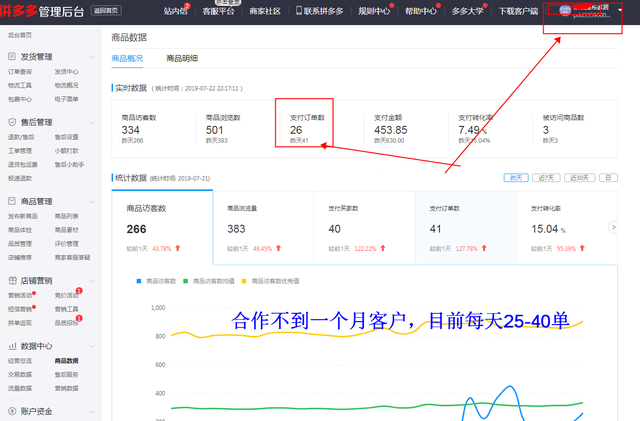
Task: Click the 发货管理 document icon
Action: [x=12, y=56]
